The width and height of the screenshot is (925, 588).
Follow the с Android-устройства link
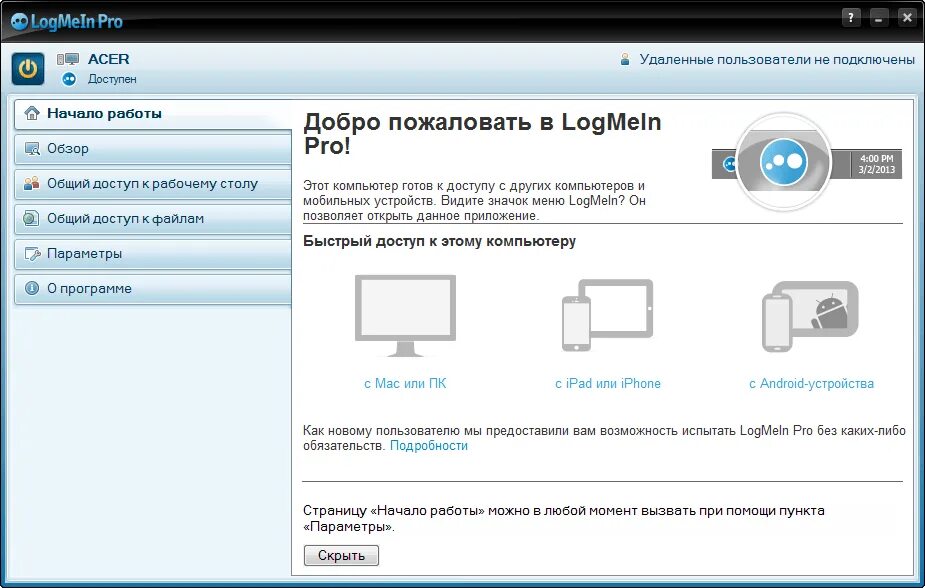811,383
